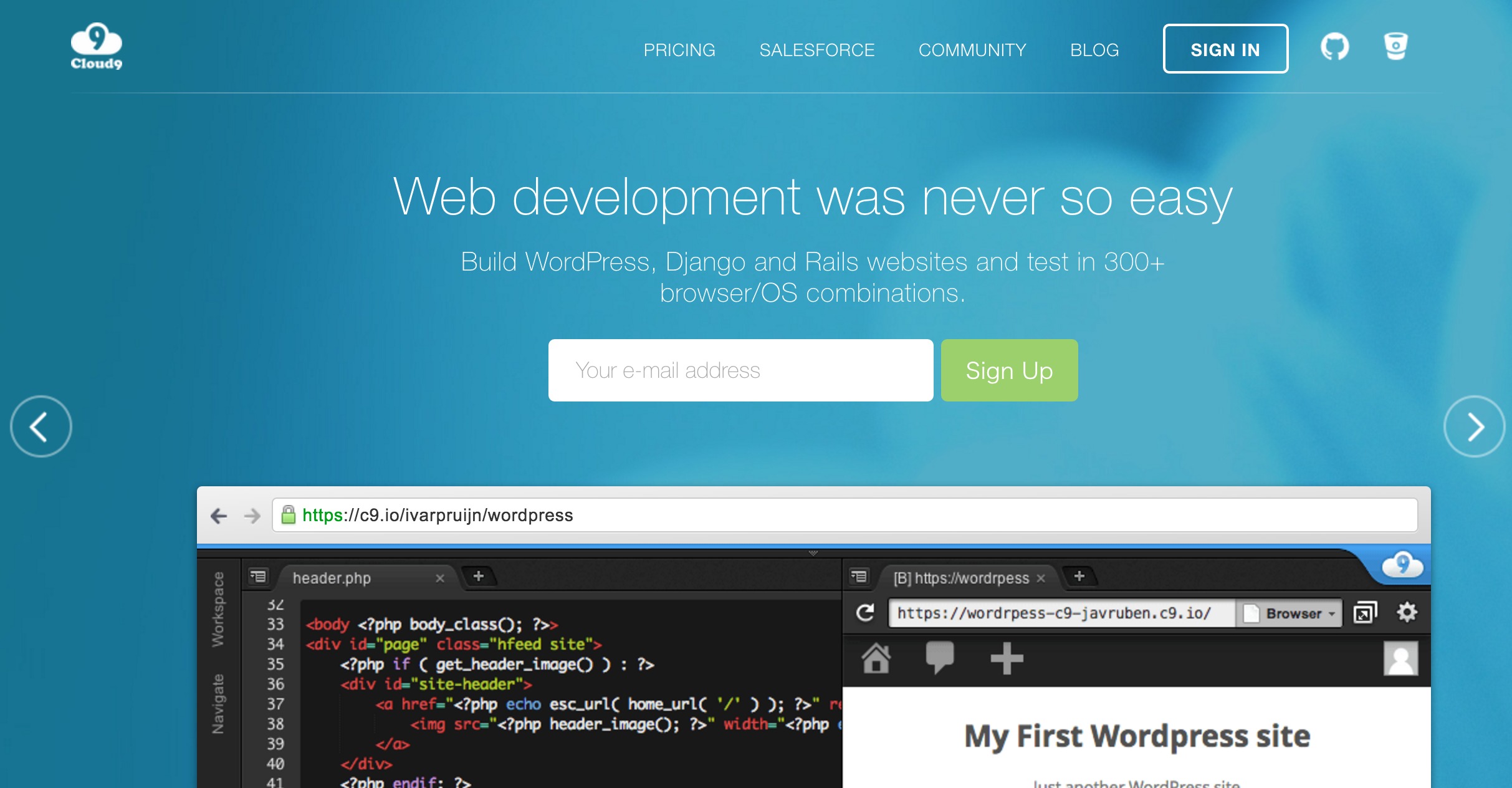Viewport: 1512px width, 788px height.
Task: Click WordPress plus new-content icon
Action: [x=1007, y=658]
